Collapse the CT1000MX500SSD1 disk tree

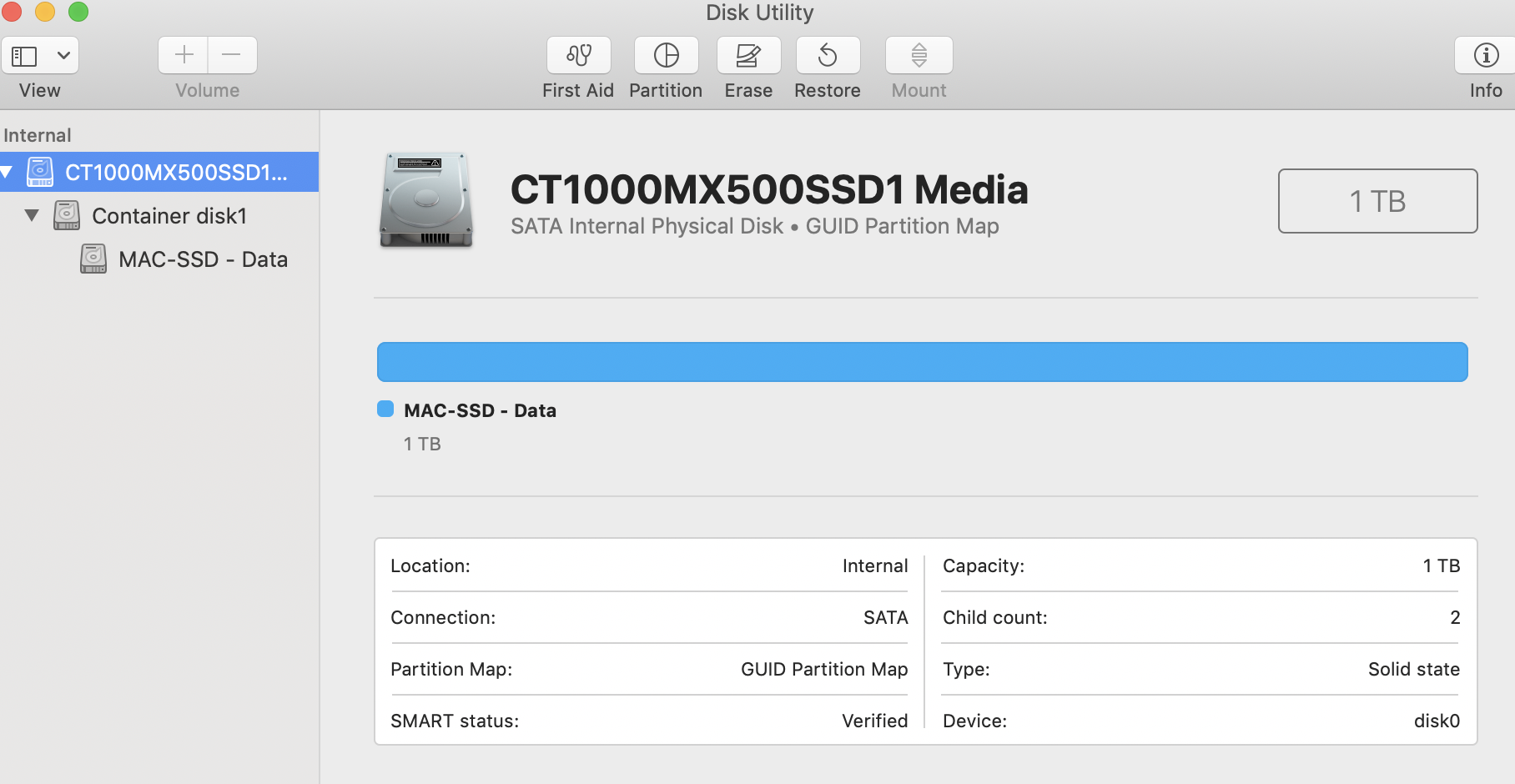7,173
